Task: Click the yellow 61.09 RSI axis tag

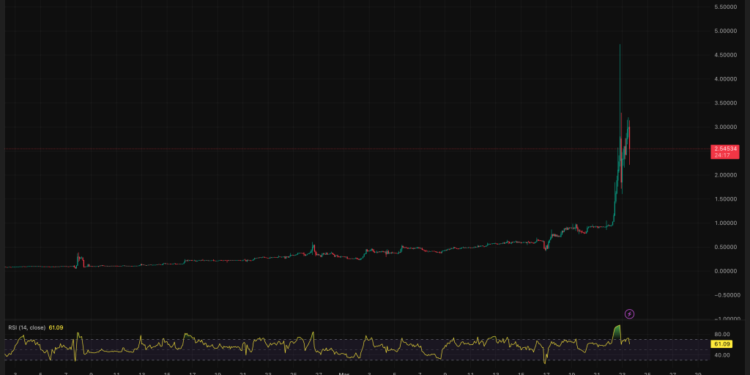Action: tap(721, 344)
